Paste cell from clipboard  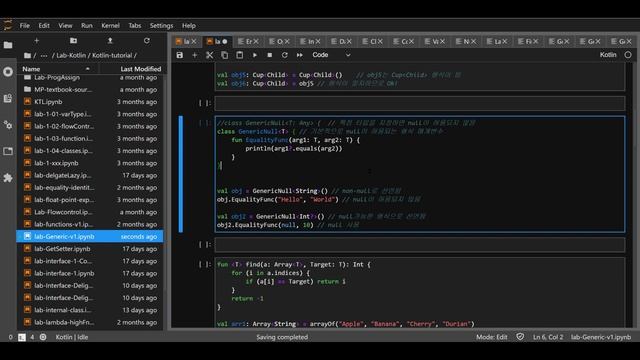click(240, 55)
